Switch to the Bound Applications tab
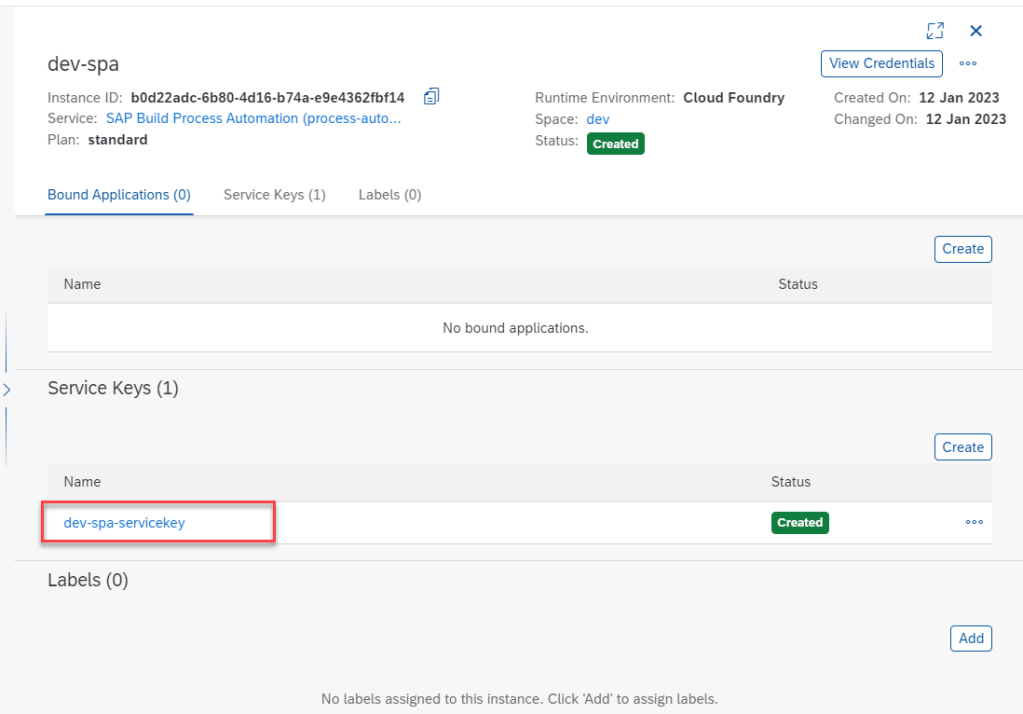The image size is (1023, 714). (x=119, y=195)
